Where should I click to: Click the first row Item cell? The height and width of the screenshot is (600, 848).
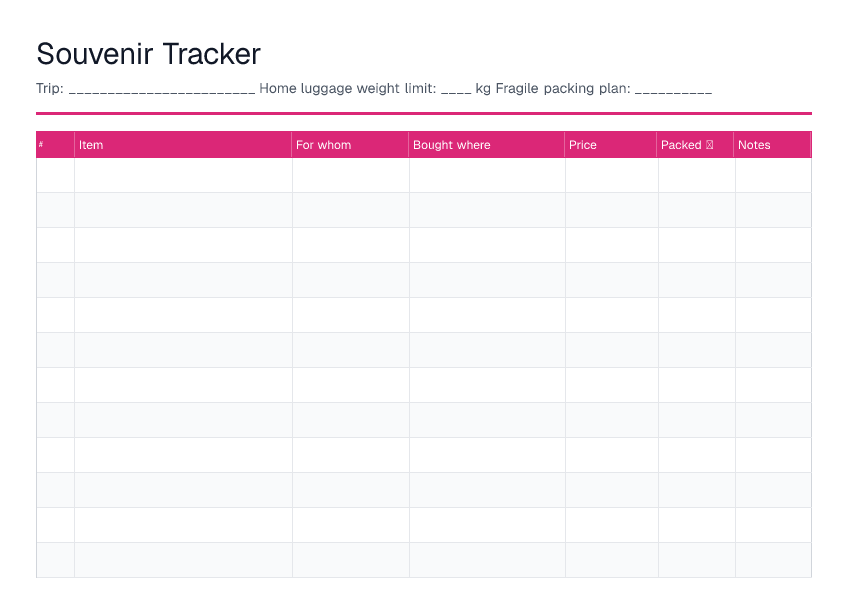click(x=183, y=175)
